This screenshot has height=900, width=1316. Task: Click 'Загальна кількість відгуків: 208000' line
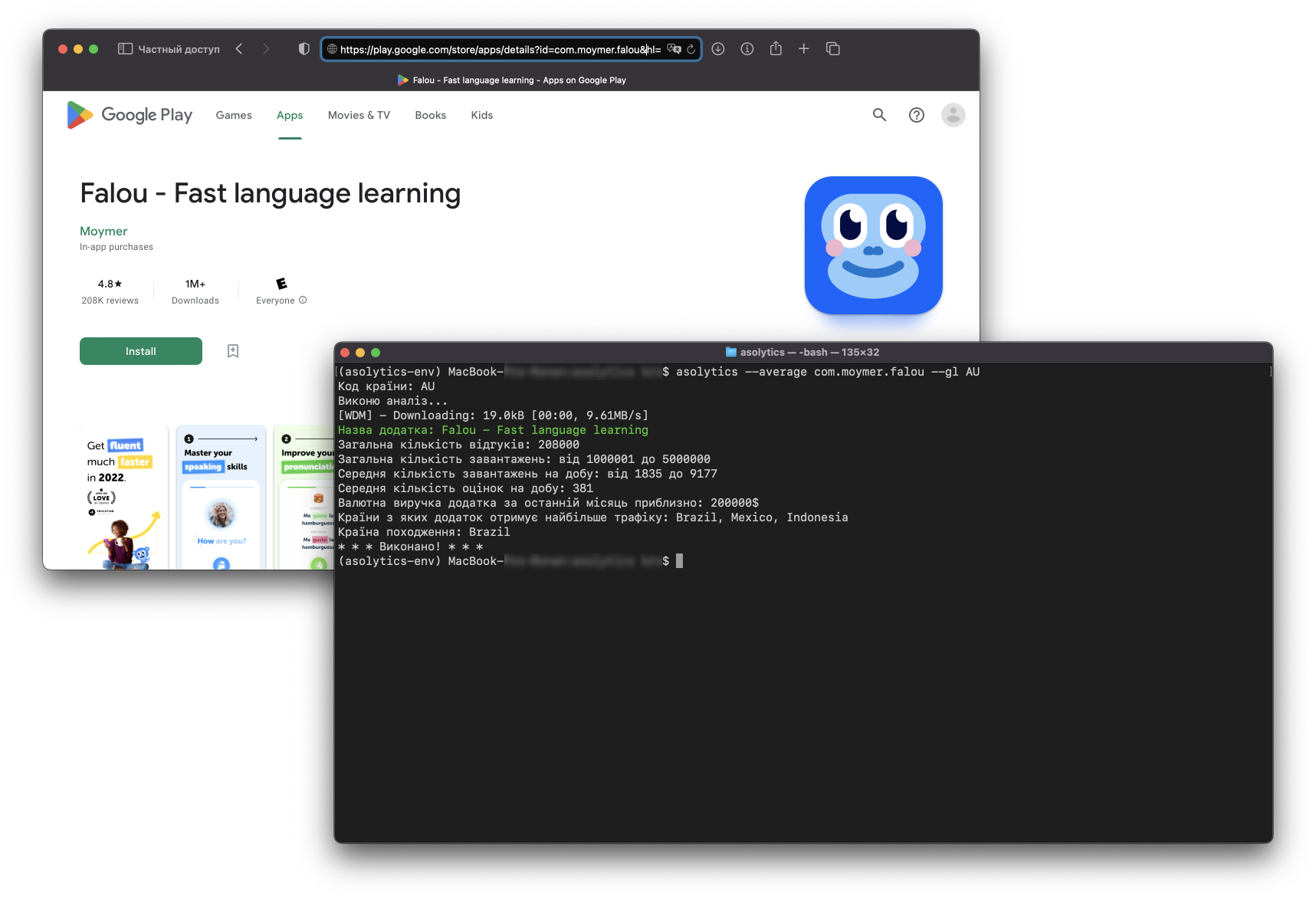click(458, 445)
